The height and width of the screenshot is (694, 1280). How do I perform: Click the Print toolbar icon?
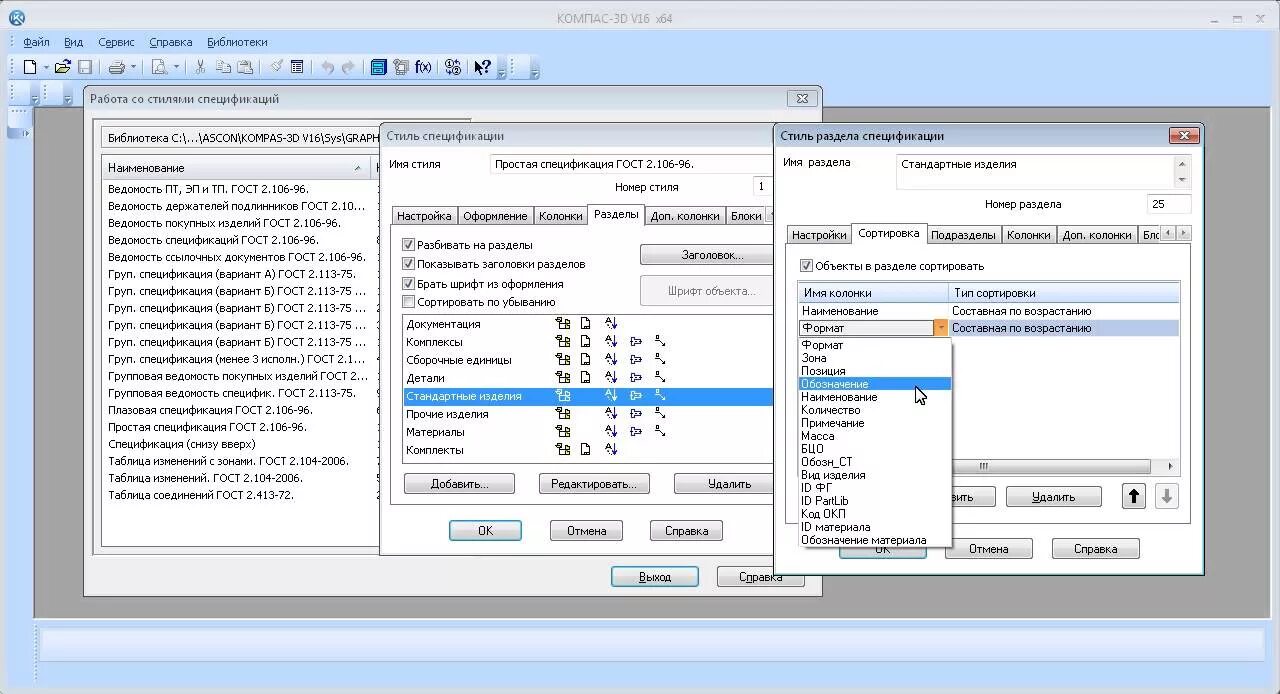(x=116, y=67)
